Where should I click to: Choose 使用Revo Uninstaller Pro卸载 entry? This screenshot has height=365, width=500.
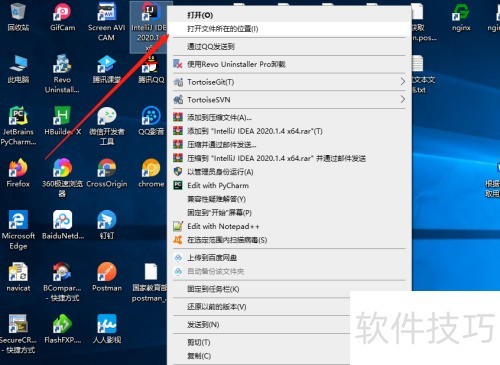(x=289, y=64)
